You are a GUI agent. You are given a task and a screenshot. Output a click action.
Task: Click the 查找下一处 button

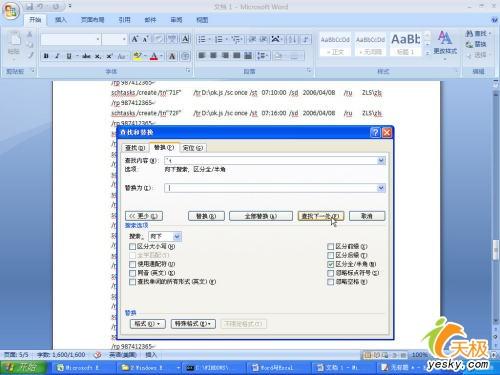click(x=320, y=216)
